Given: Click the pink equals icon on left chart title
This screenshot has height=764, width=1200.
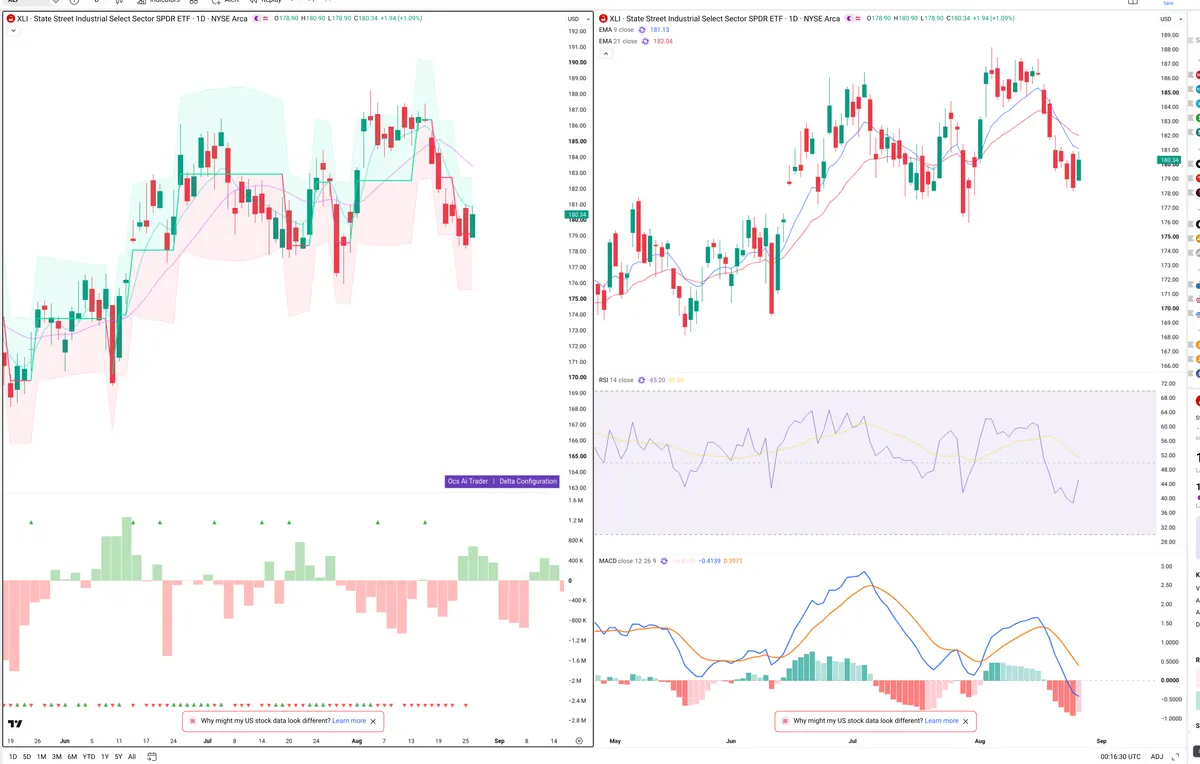Looking at the screenshot, I should pos(267,18).
